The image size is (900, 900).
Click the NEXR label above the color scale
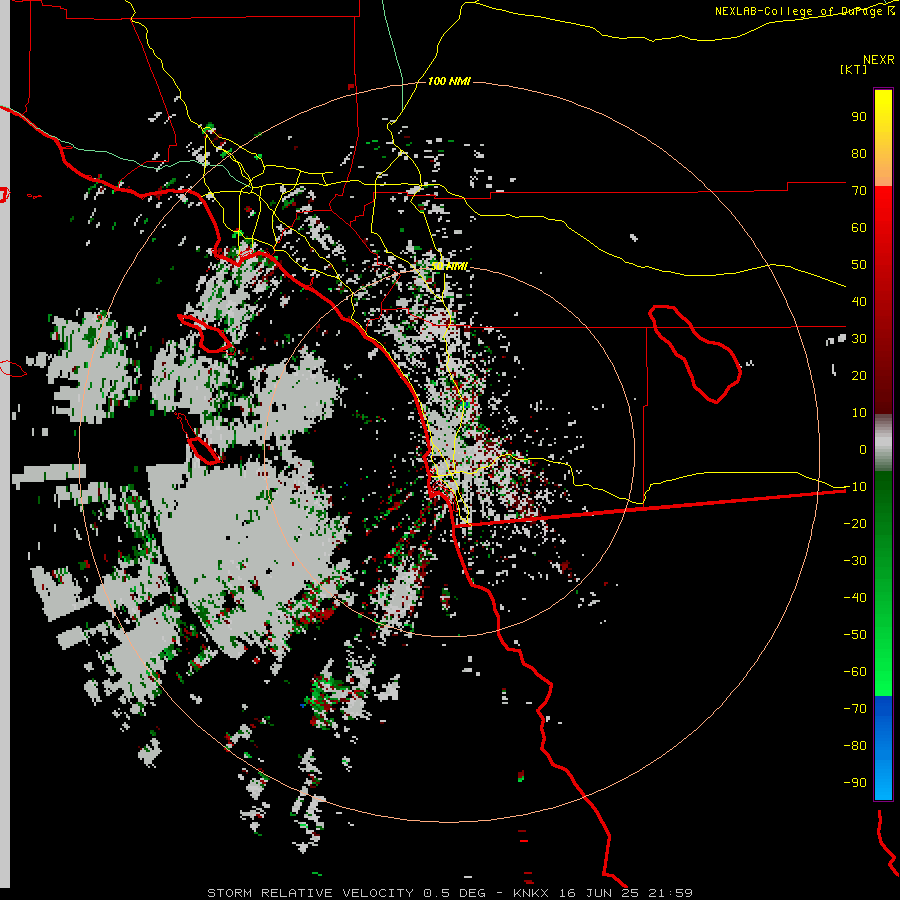[x=879, y=60]
